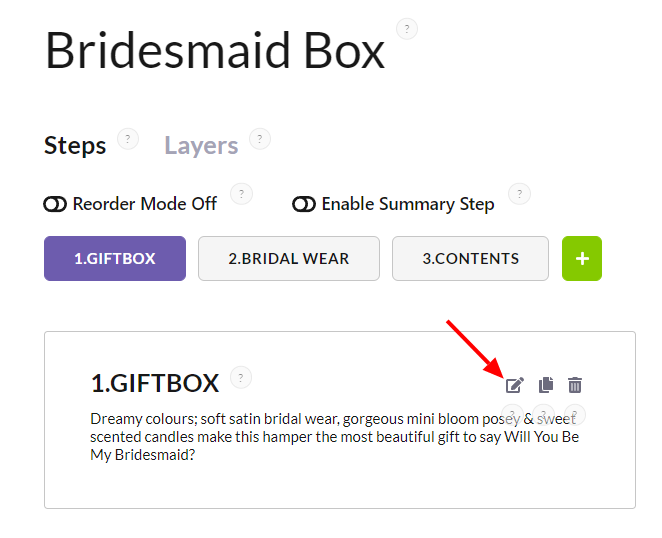Turn on Reorder Mode toggle
The image size is (662, 538).
point(55,204)
